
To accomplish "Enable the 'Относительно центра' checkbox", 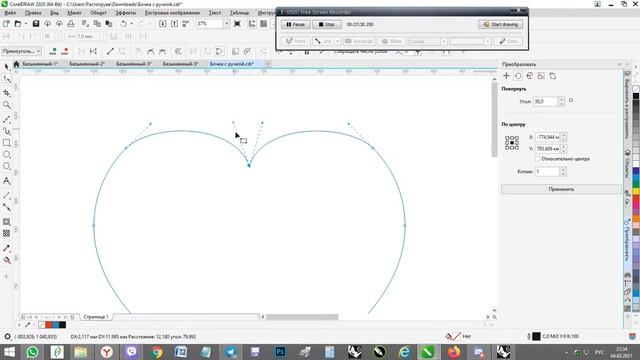I will [x=538, y=159].
